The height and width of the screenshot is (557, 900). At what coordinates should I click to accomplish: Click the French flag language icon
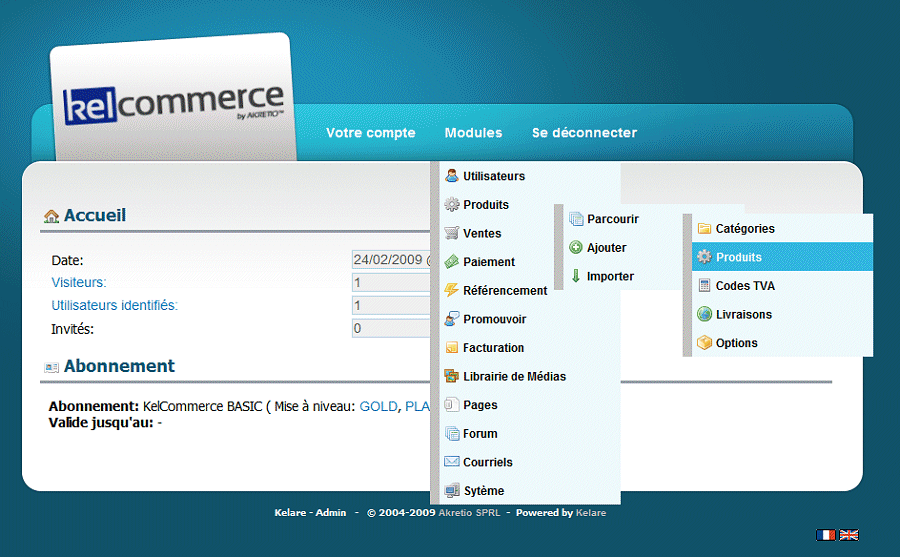tap(826, 535)
